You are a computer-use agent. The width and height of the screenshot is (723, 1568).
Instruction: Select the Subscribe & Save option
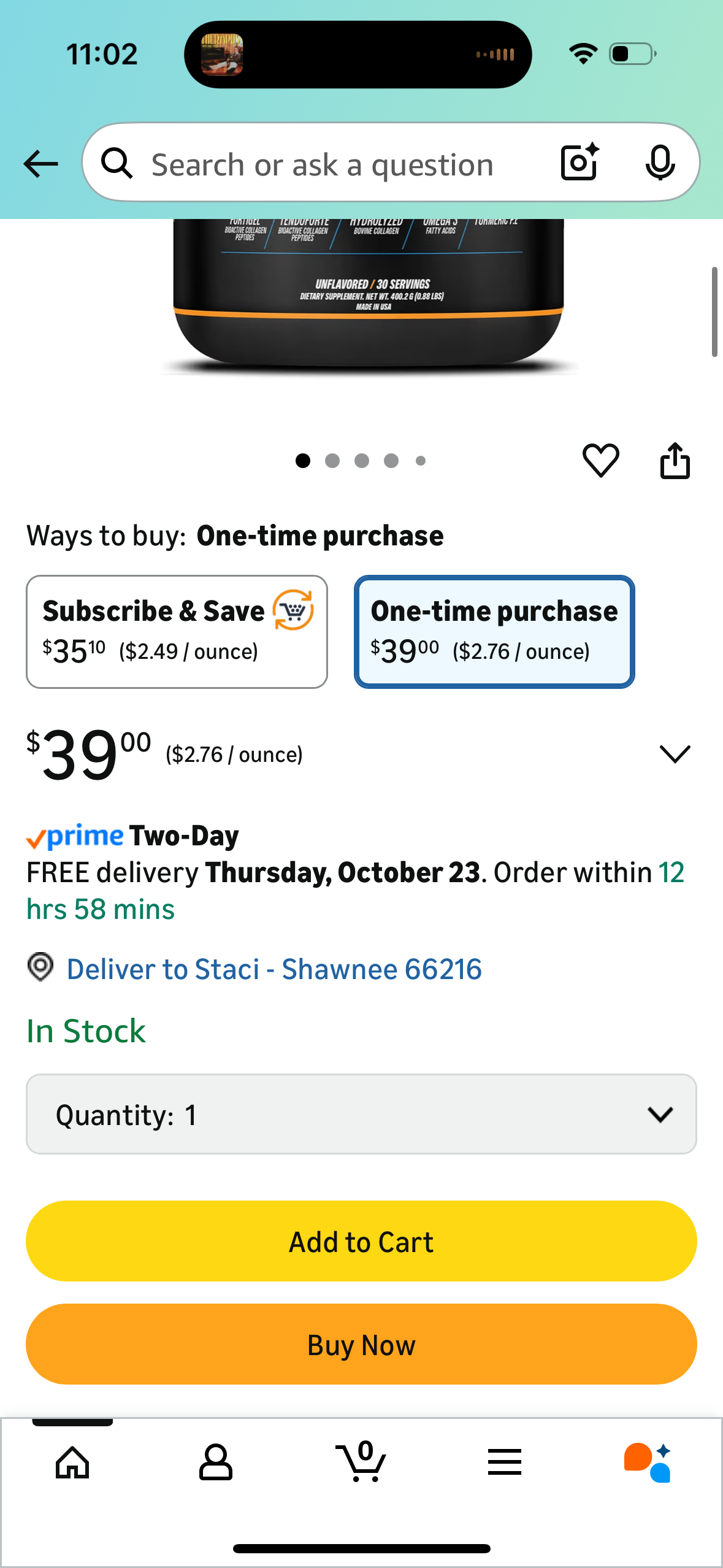coord(177,631)
